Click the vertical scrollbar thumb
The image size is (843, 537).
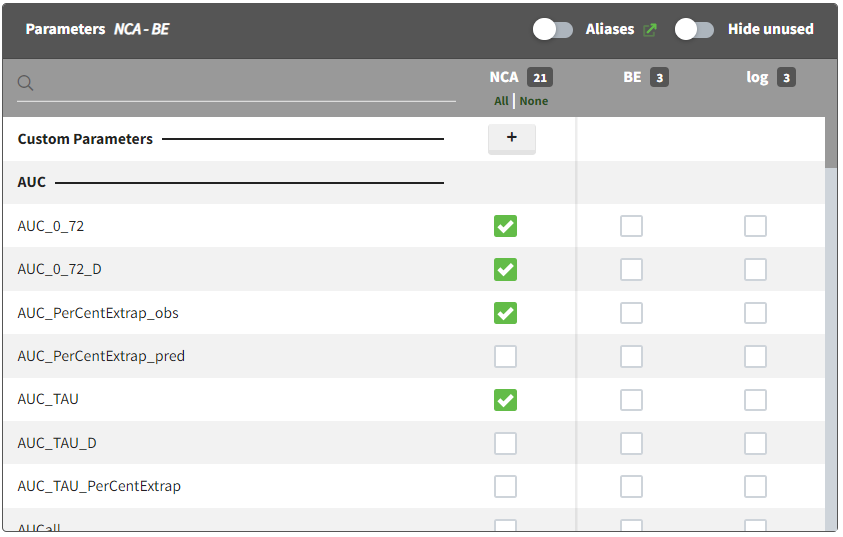pos(831,142)
